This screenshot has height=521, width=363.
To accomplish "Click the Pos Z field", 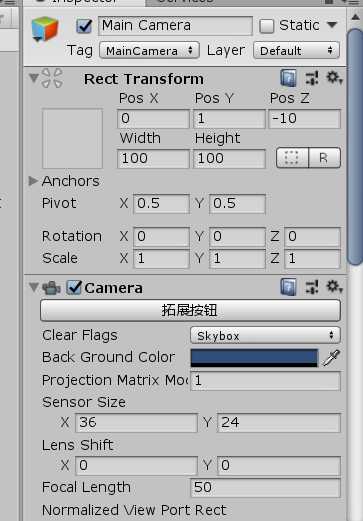I will coord(305,119).
